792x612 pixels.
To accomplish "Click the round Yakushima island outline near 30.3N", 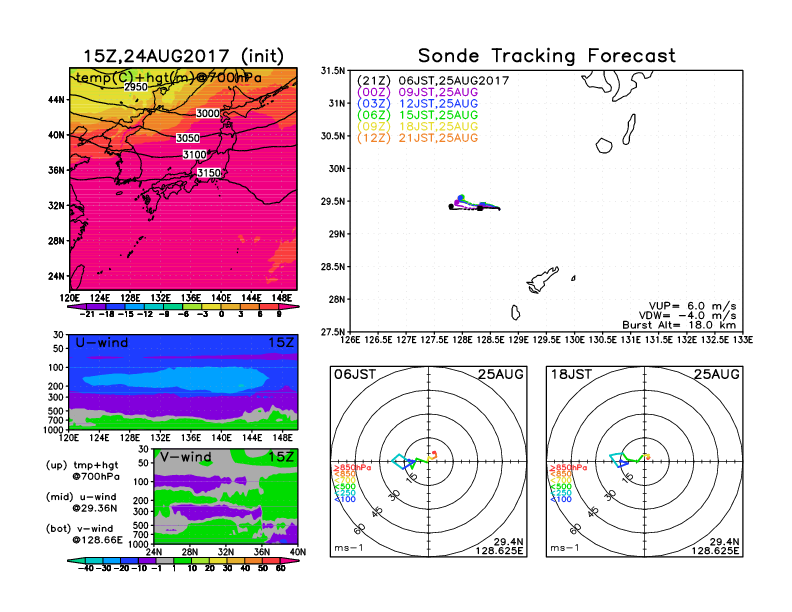I will click(x=604, y=145).
